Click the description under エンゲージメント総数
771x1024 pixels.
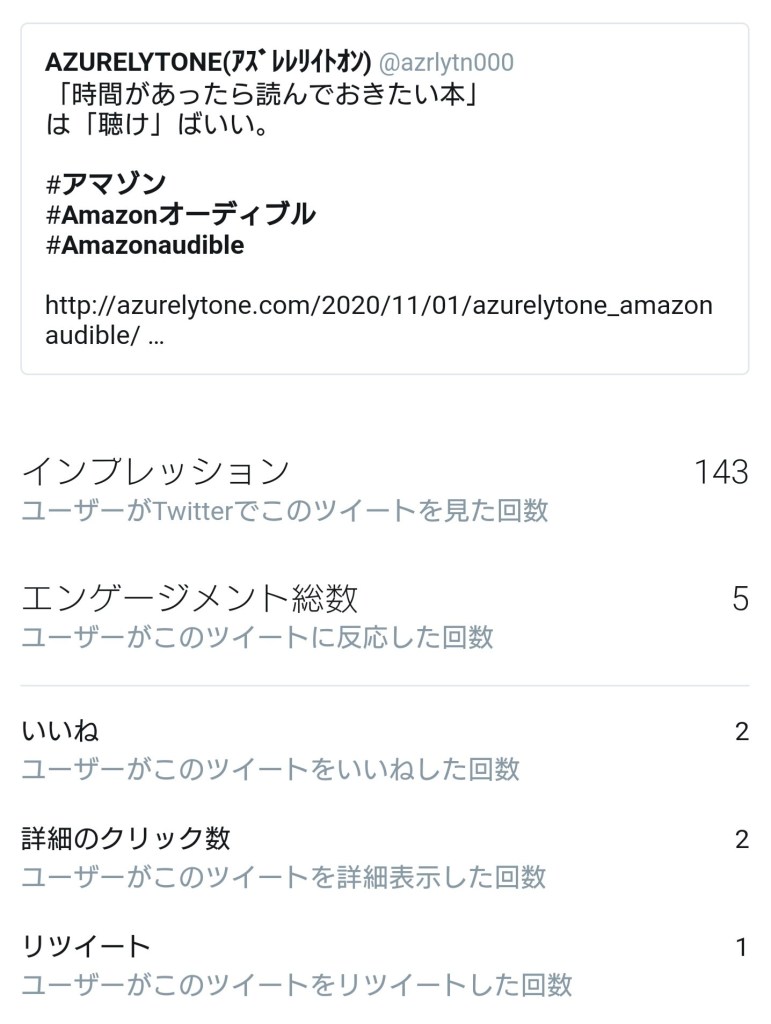[257, 637]
